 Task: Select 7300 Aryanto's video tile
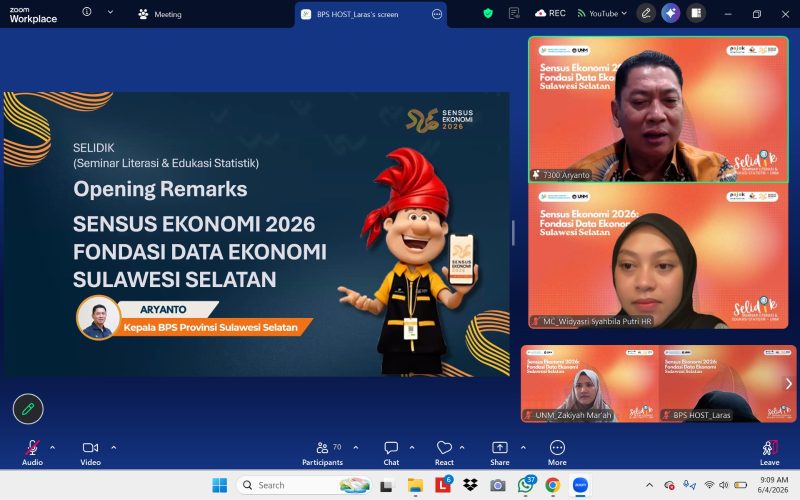pyautogui.click(x=658, y=110)
